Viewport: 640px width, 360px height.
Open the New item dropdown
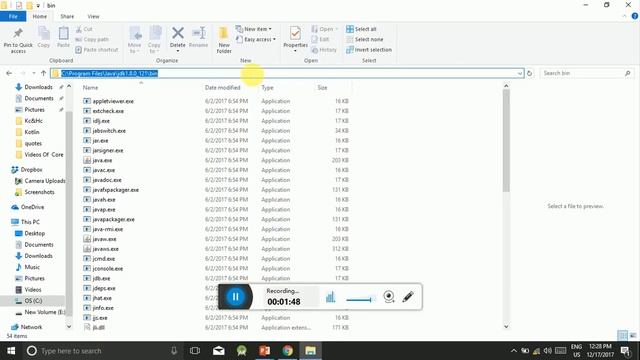point(254,29)
